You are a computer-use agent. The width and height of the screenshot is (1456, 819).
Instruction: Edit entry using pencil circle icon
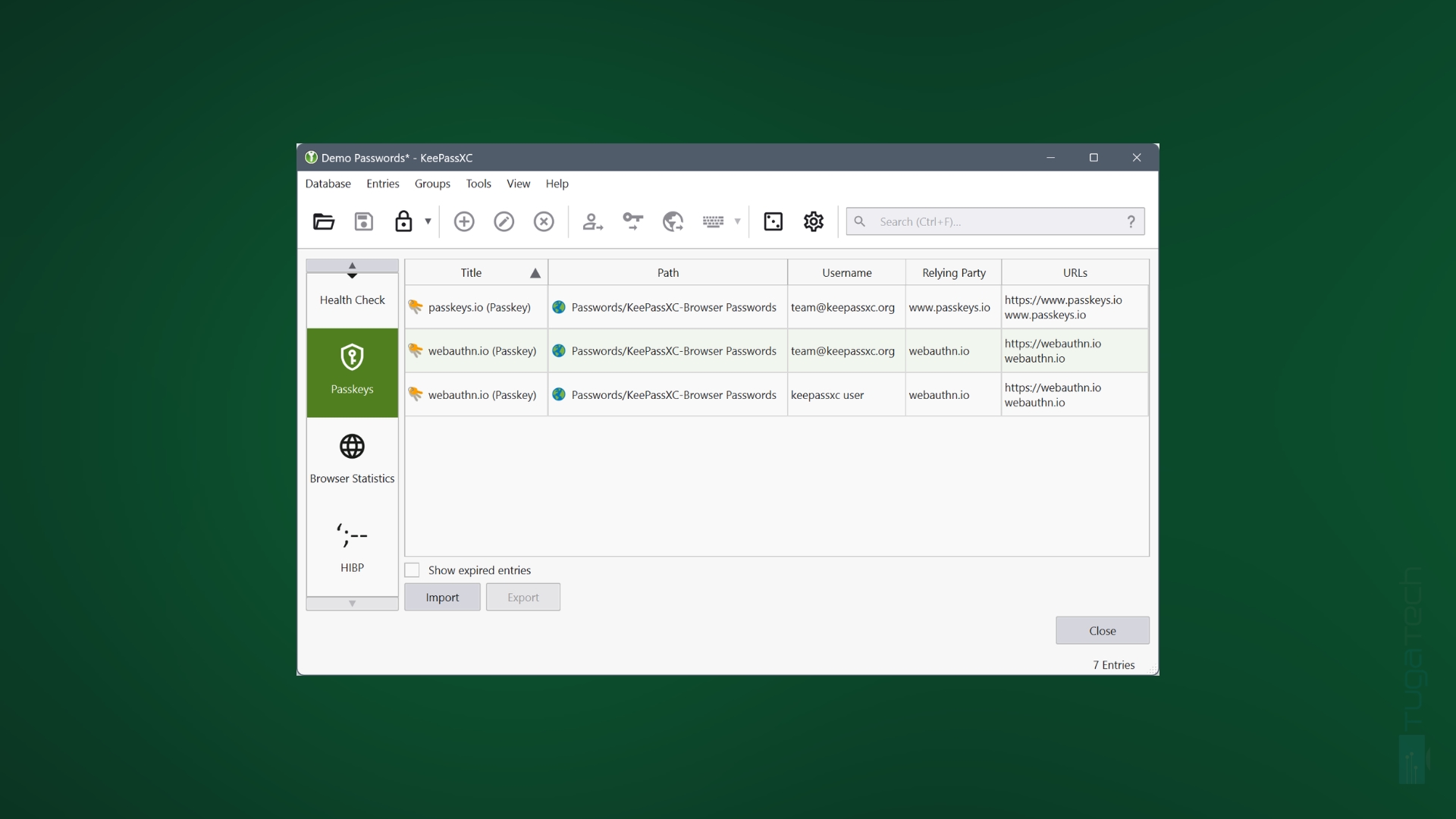[x=504, y=221]
